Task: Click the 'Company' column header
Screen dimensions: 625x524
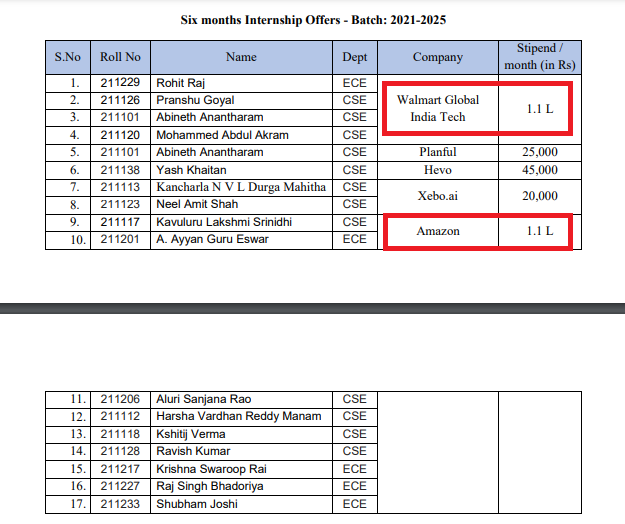Action: (438, 57)
